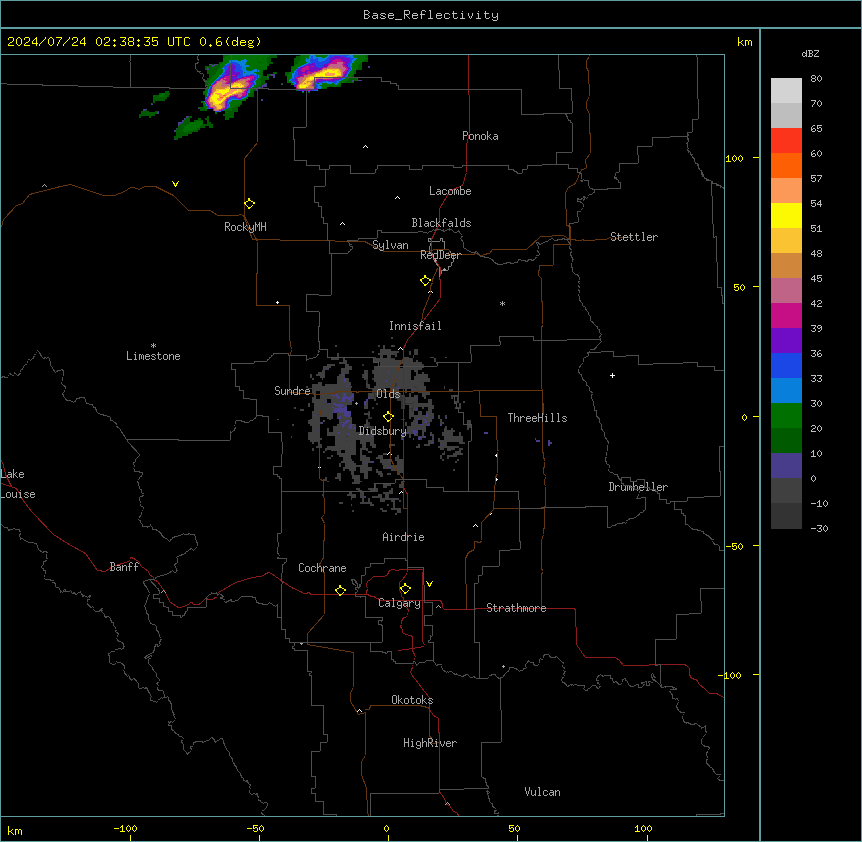Click the yellow diamond marker below Cochrane
Image resolution: width=862 pixels, height=842 pixels.
coord(340,590)
